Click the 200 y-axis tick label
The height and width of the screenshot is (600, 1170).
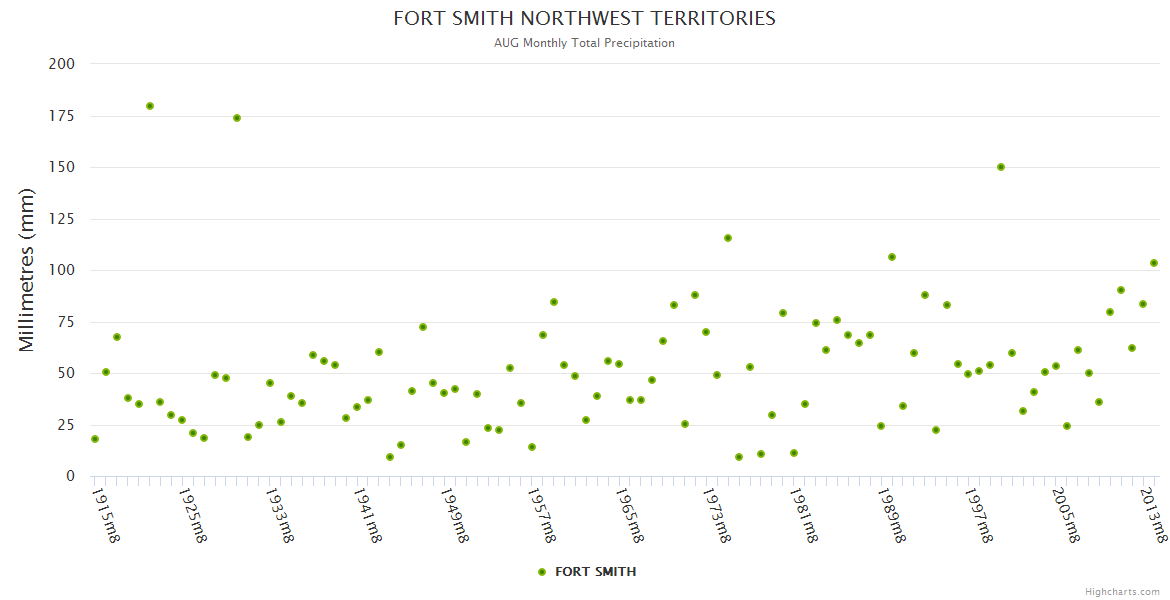click(62, 64)
